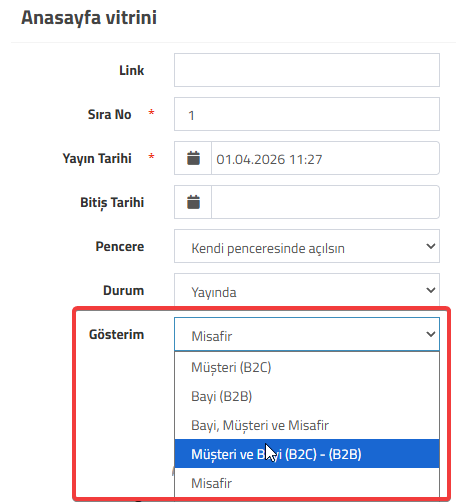Expand the Pencere dropdown
The height and width of the screenshot is (502, 456).
[307, 246]
